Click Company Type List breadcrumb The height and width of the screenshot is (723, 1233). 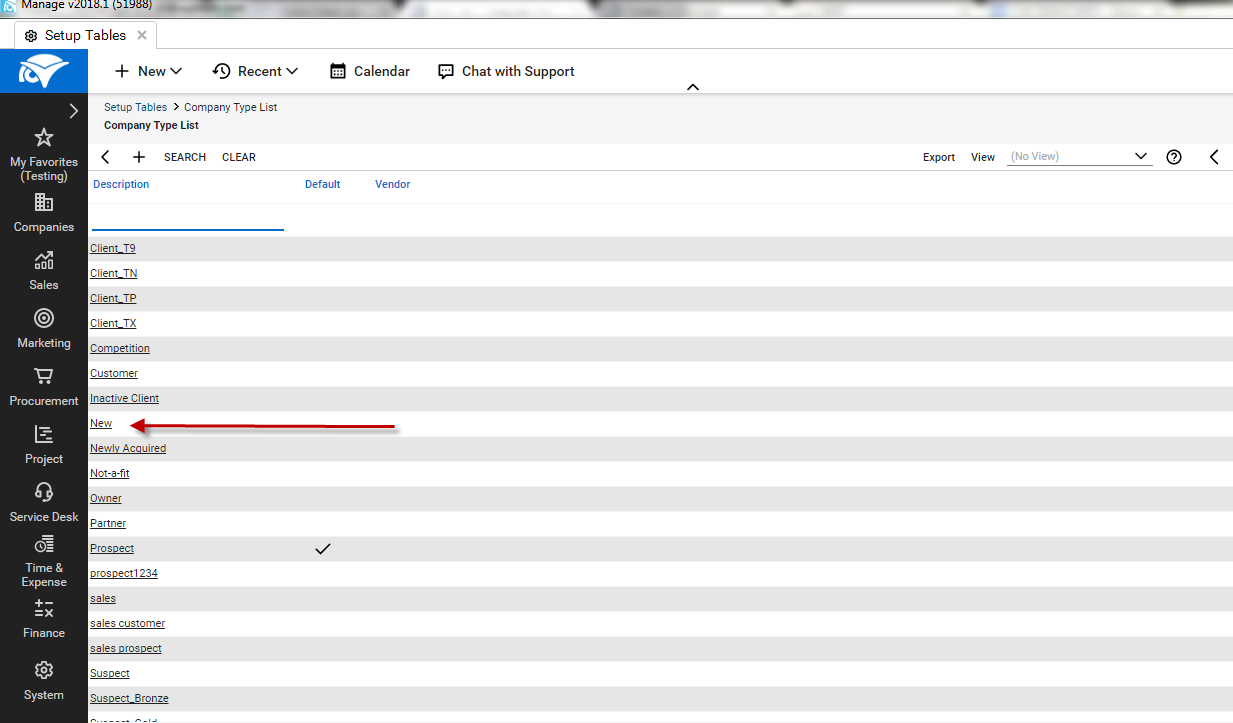click(231, 107)
